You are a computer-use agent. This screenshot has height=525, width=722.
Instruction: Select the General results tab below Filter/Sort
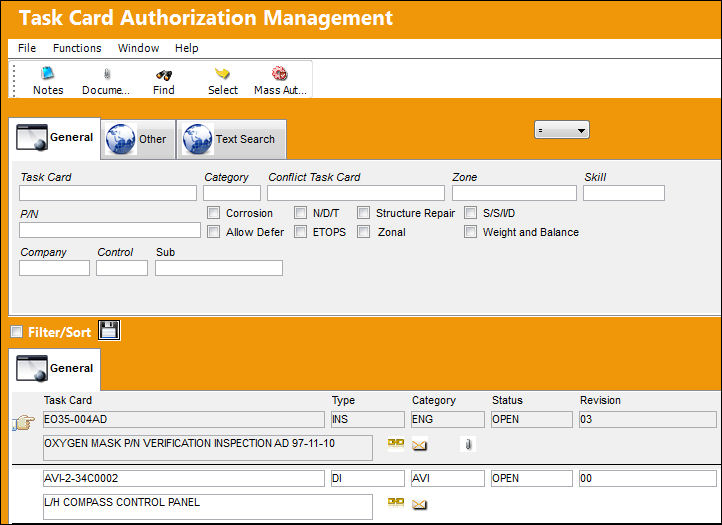pyautogui.click(x=54, y=369)
